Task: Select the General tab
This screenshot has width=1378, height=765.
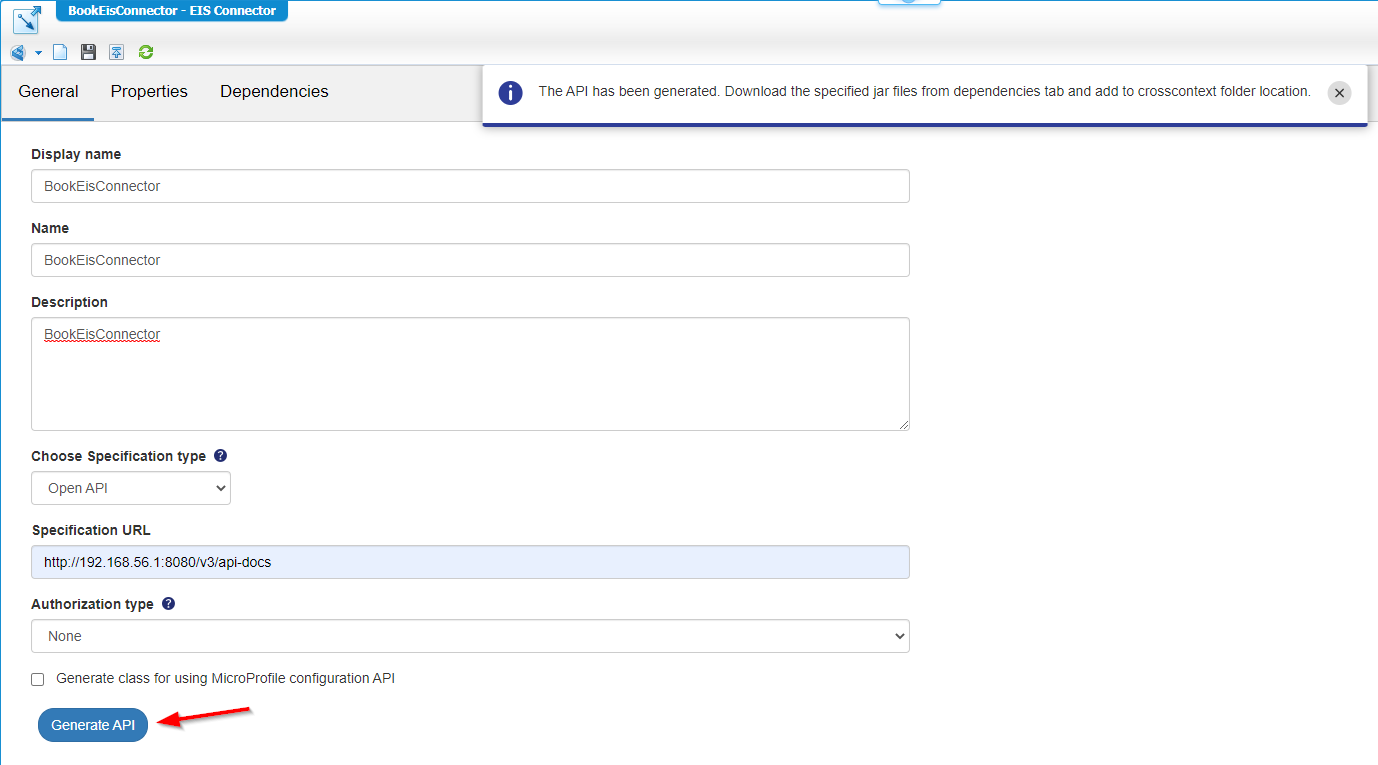Action: (48, 92)
